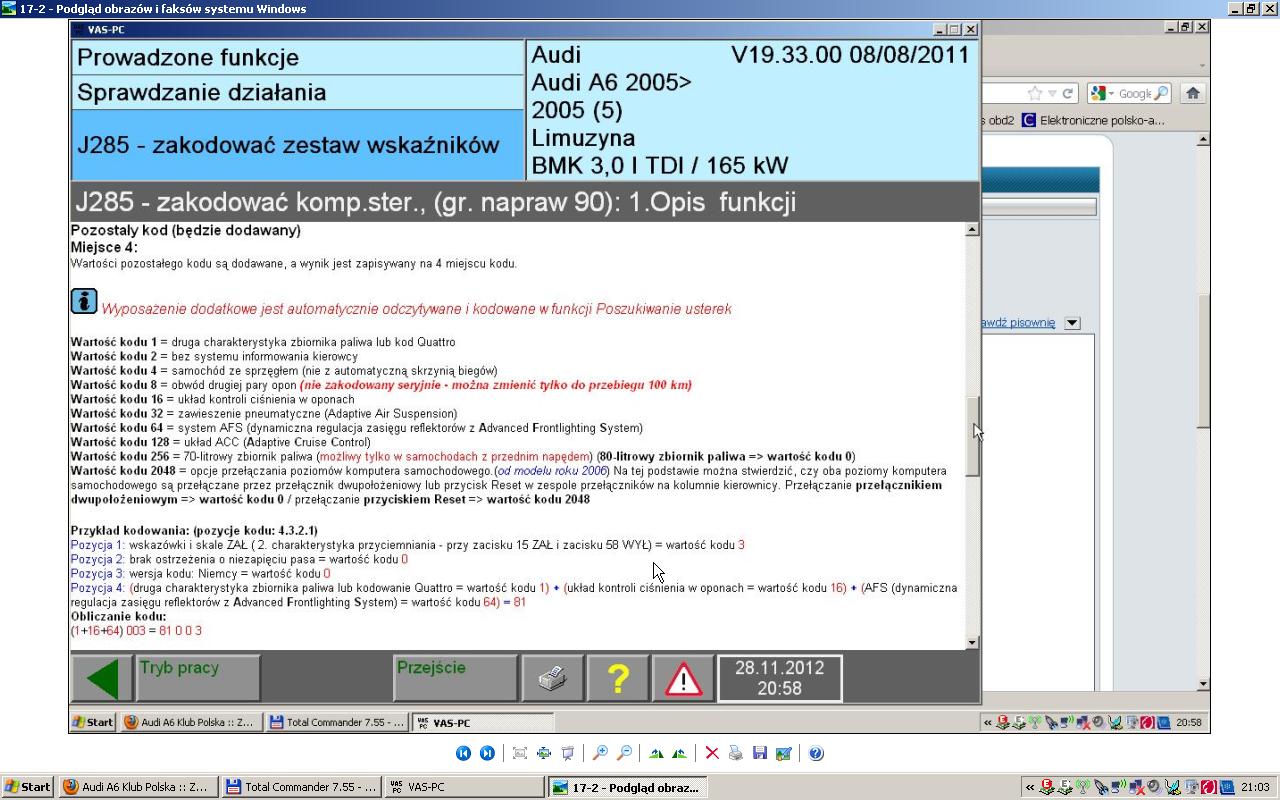Select Audi A6 Klub Polska on inner taskbar
This screenshot has width=1280, height=800.
(x=190, y=722)
